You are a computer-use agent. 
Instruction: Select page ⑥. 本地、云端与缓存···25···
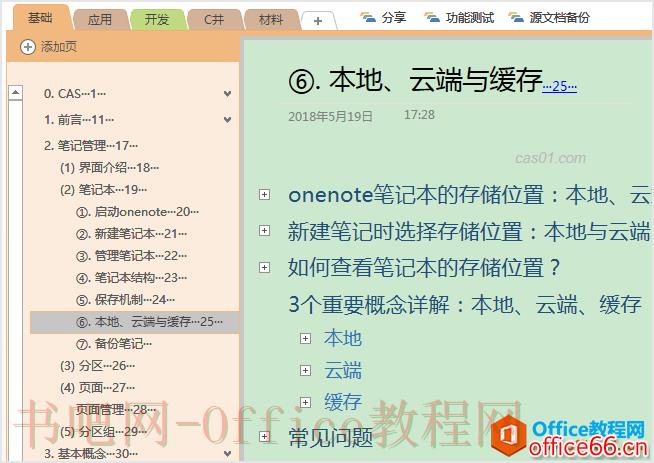click(134, 322)
